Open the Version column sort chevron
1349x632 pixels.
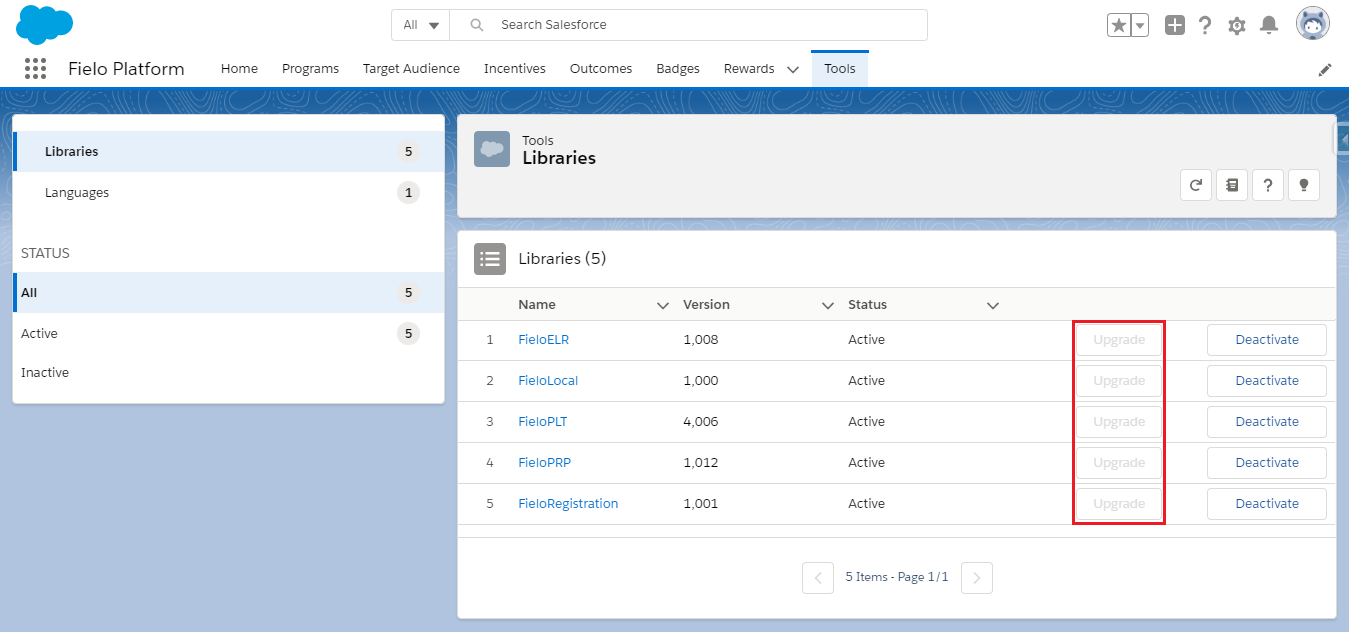[827, 305]
